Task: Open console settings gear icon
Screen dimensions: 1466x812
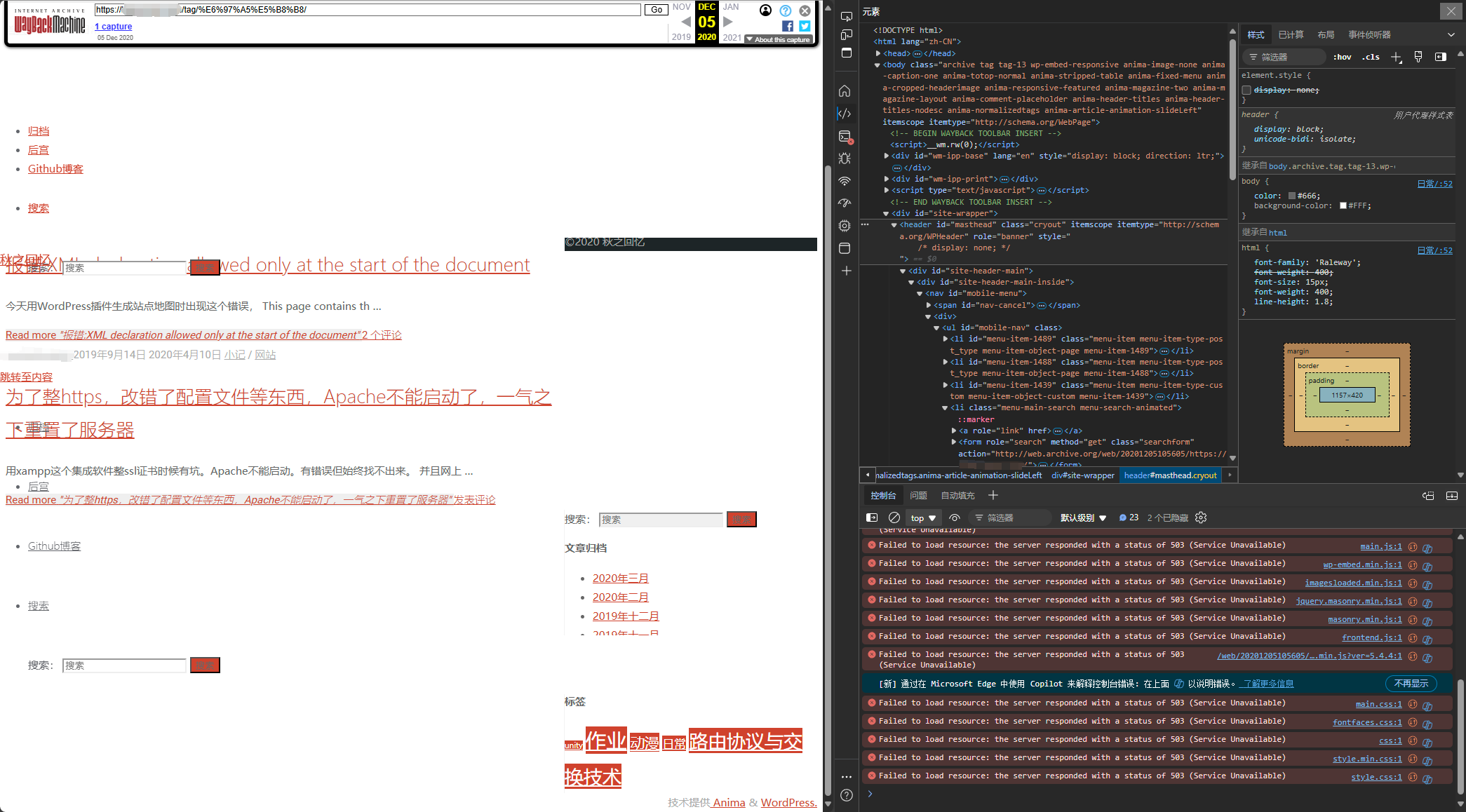Action: click(x=1201, y=517)
